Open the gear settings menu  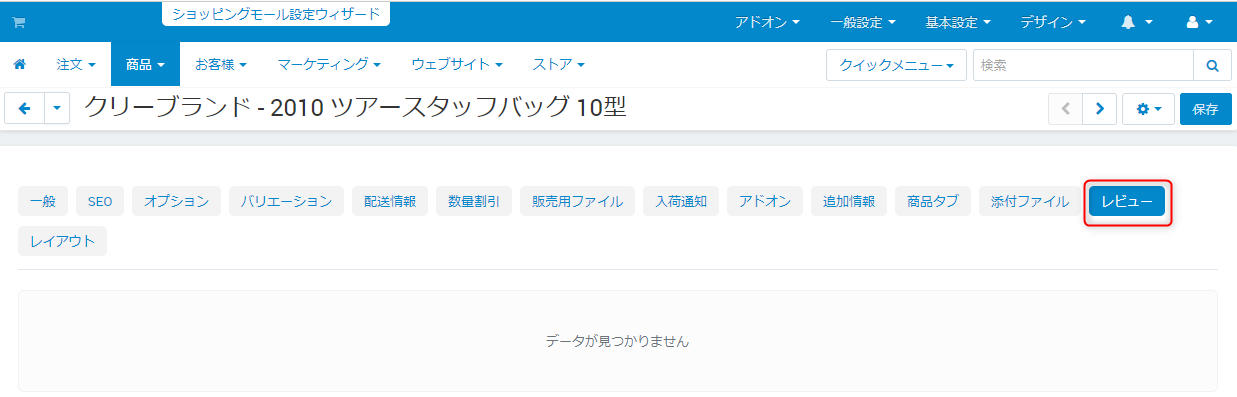pos(1149,109)
